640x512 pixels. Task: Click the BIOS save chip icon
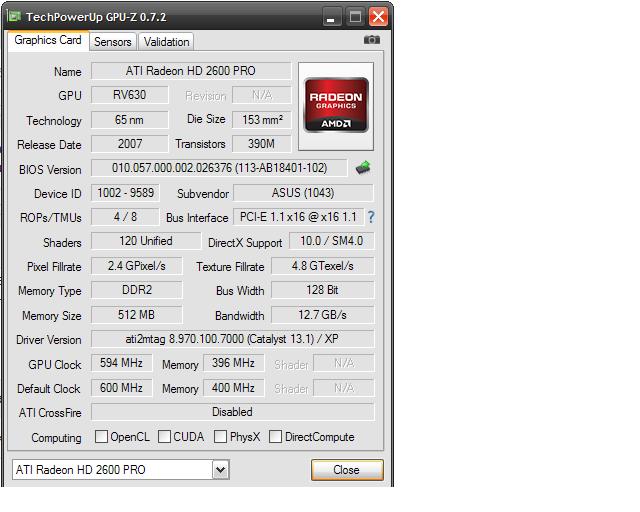[x=363, y=167]
